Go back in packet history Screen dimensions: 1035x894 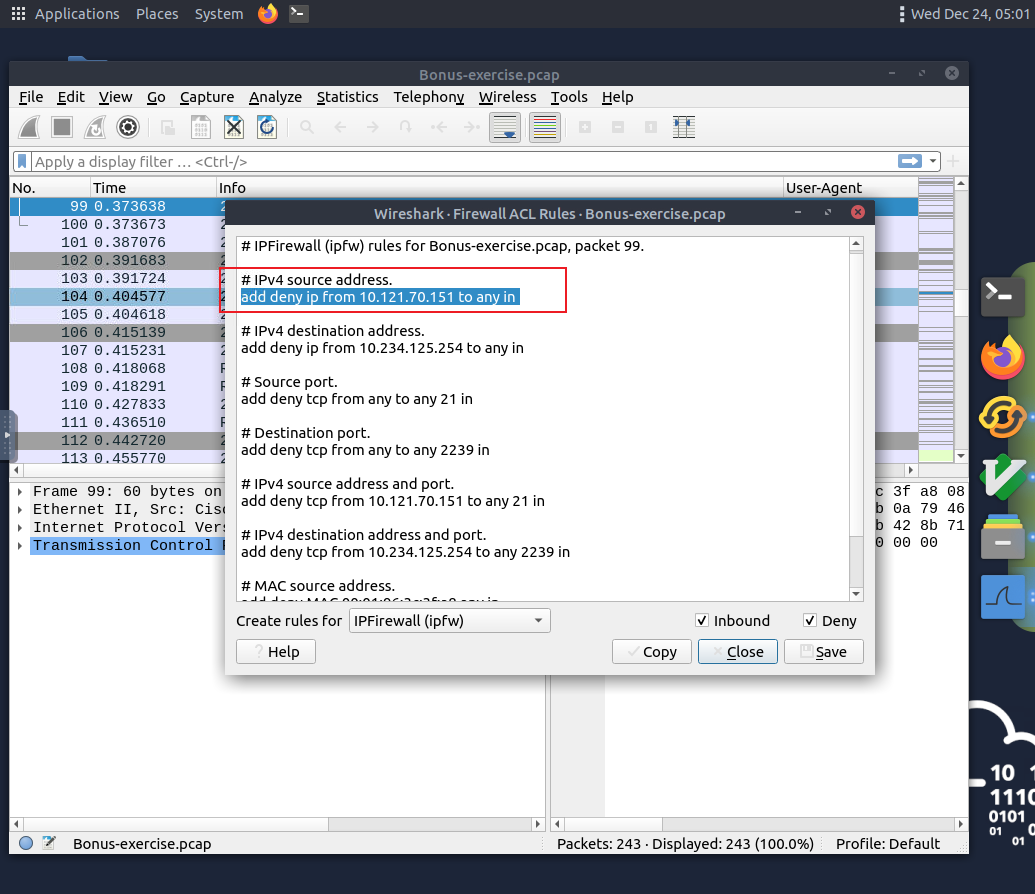pyautogui.click(x=340, y=127)
